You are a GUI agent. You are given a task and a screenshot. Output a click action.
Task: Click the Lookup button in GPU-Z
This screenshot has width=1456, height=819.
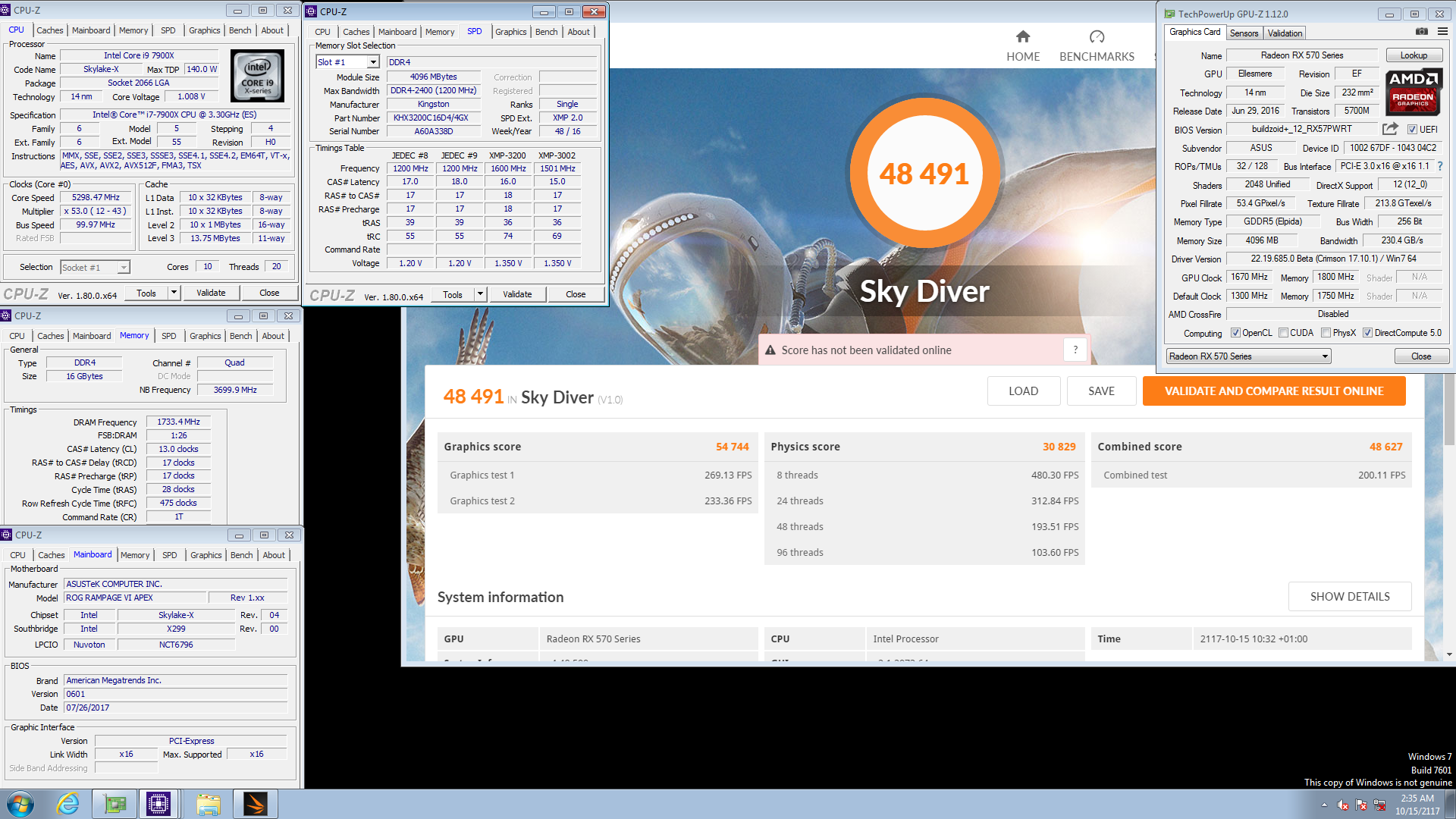1414,55
